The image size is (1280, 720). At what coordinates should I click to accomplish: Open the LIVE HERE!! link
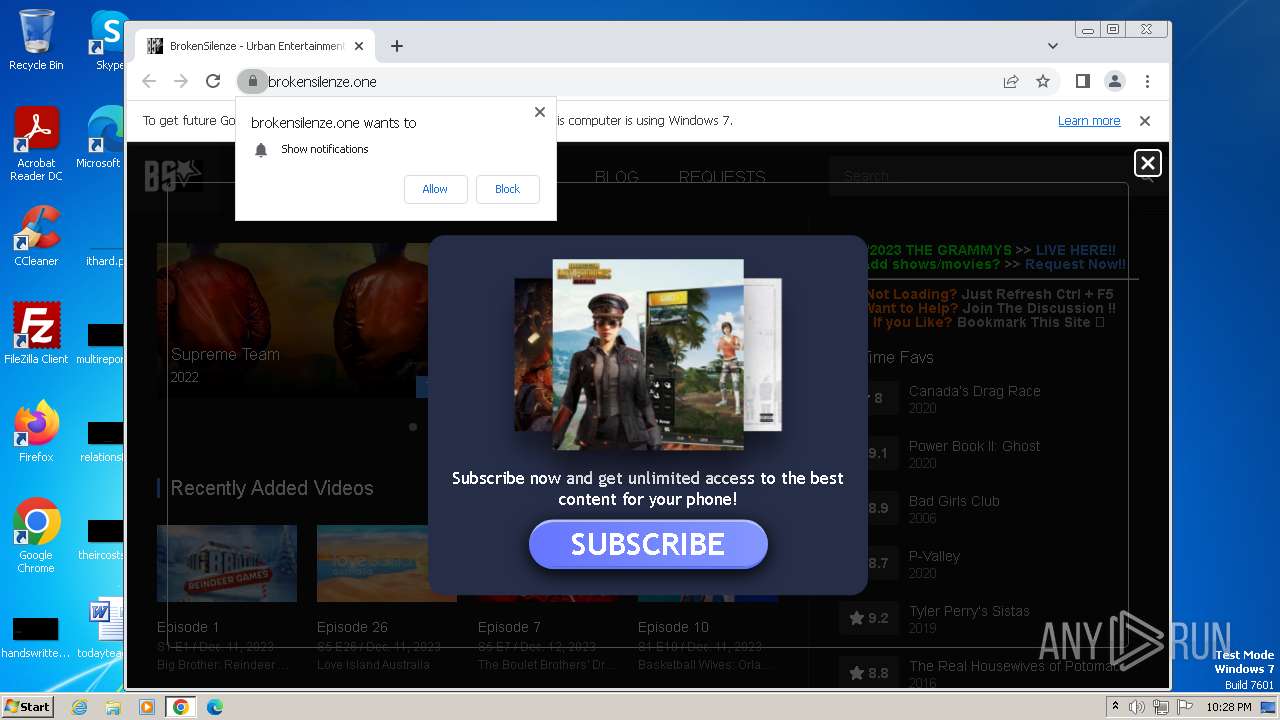[1075, 250]
